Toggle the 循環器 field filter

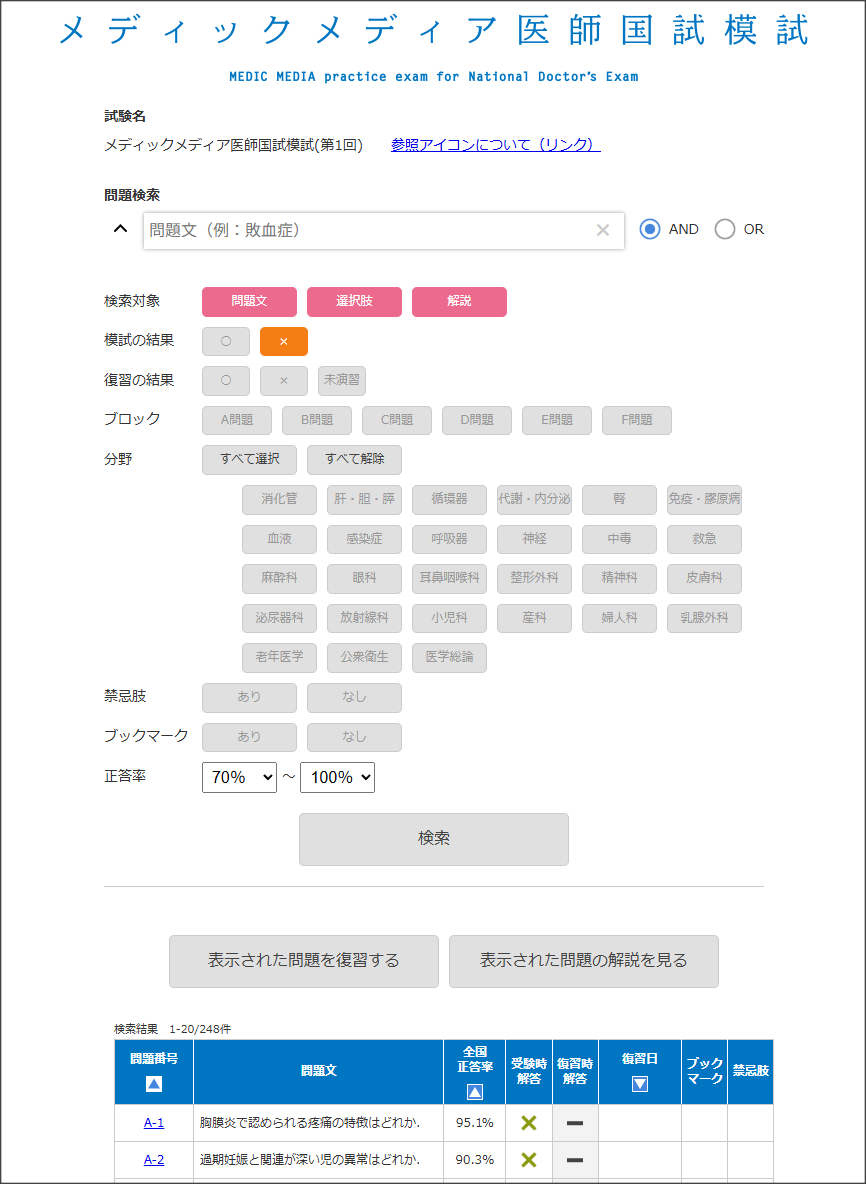pos(449,500)
